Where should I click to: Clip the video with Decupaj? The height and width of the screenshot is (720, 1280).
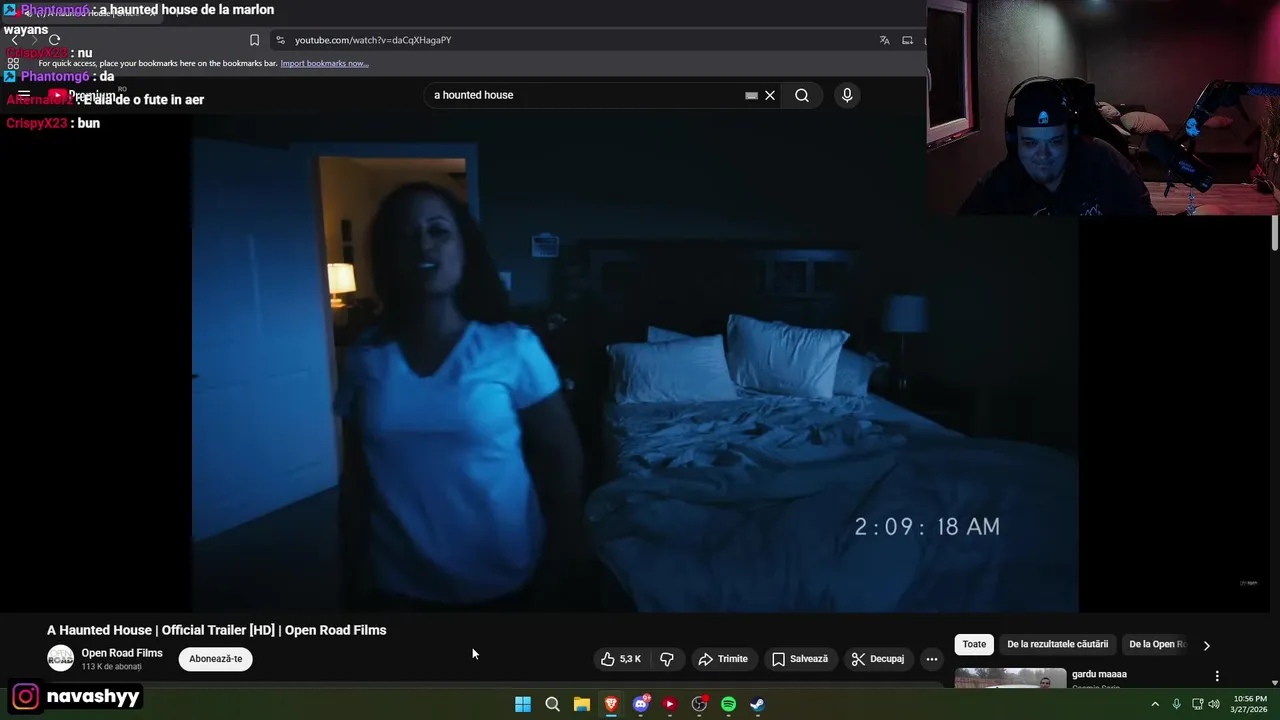click(878, 659)
